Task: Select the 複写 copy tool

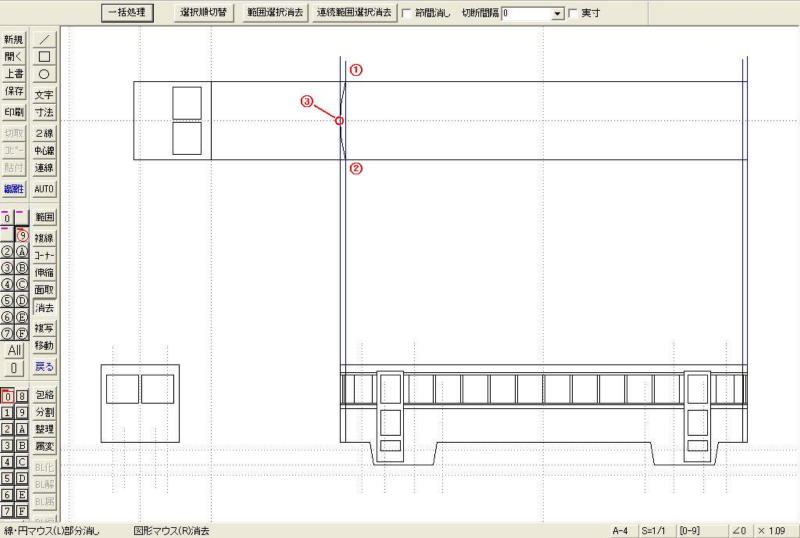Action: 44,328
